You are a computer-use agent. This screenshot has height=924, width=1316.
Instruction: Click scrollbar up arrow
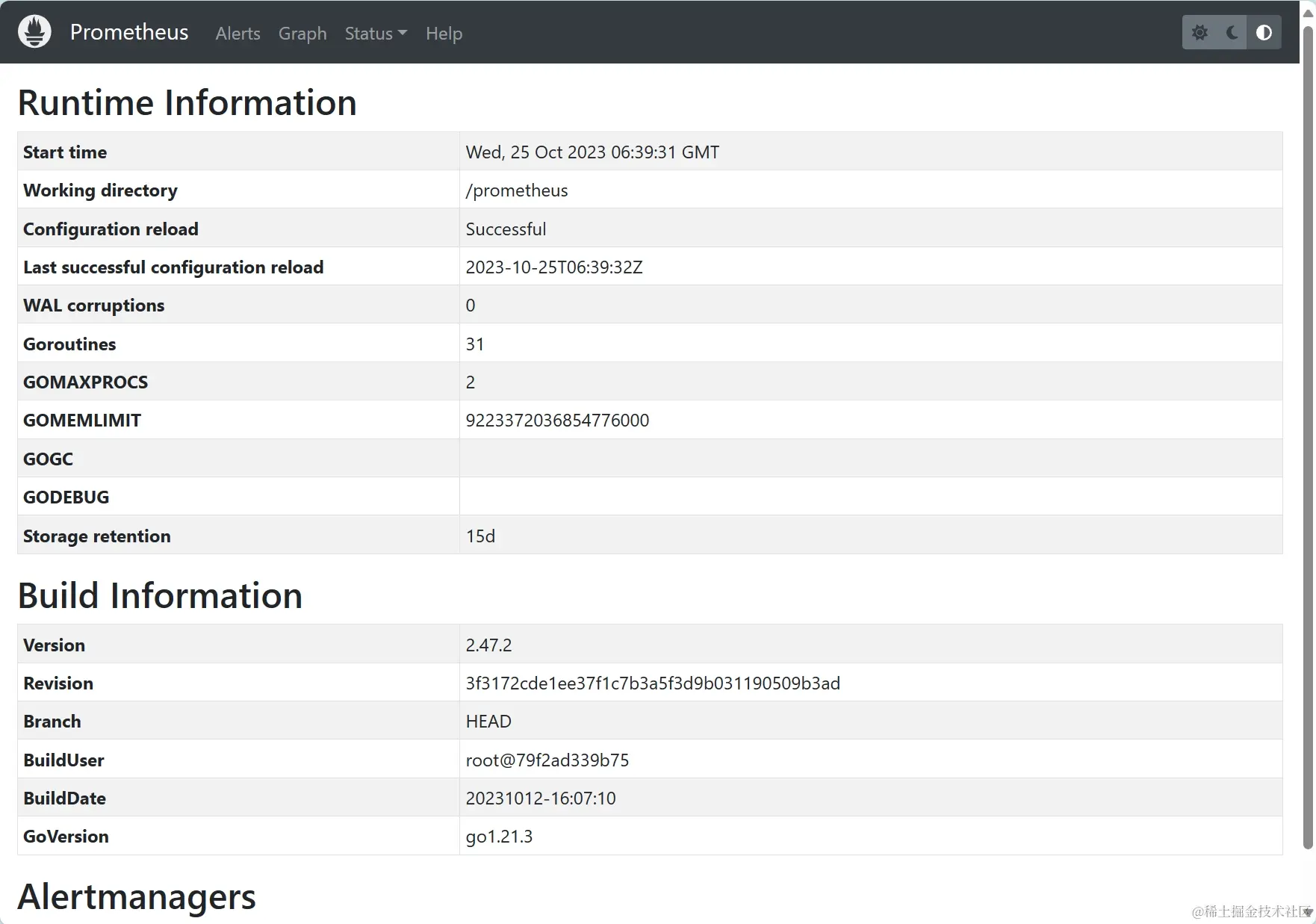click(x=1308, y=13)
